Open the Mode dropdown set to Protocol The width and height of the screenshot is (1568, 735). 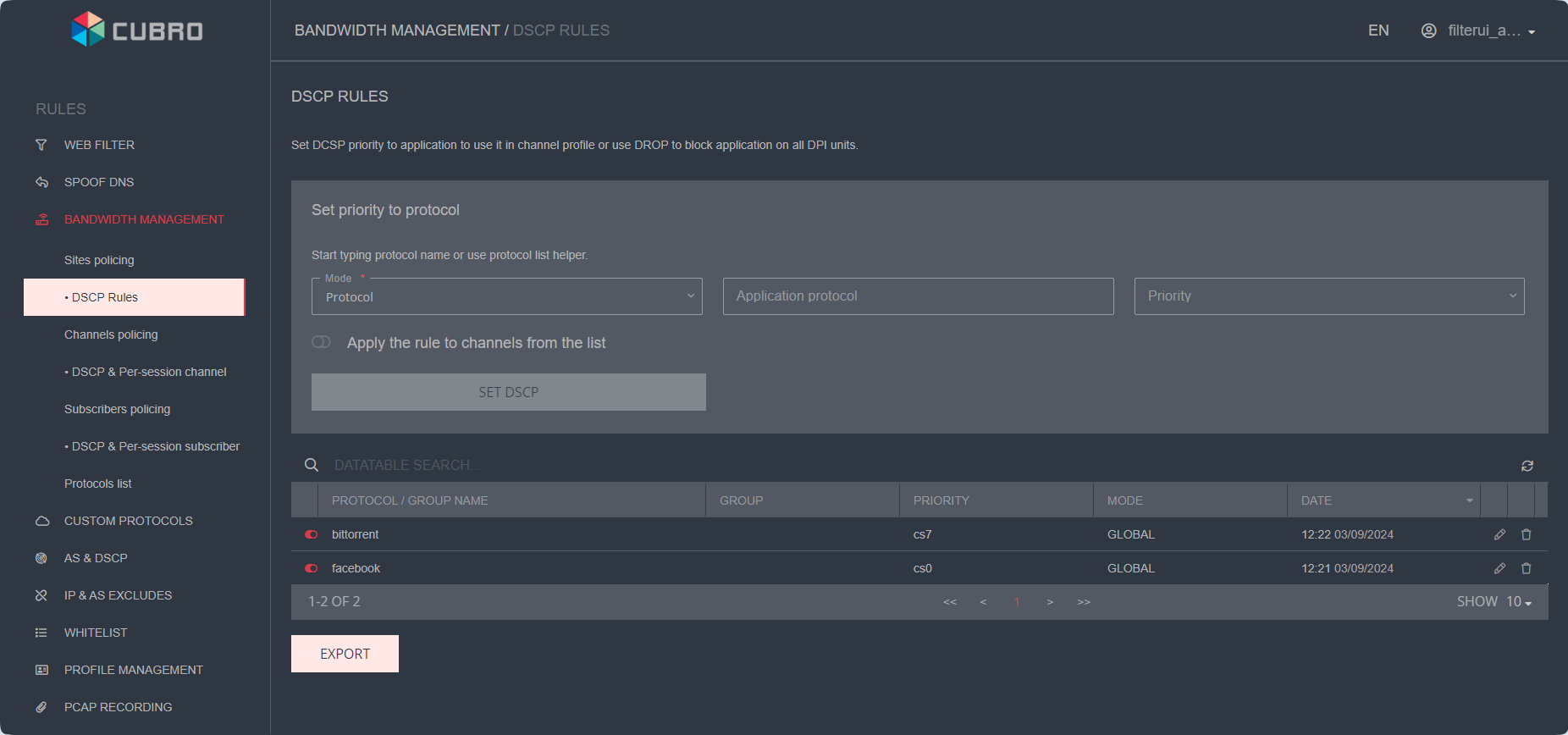pyautogui.click(x=506, y=297)
